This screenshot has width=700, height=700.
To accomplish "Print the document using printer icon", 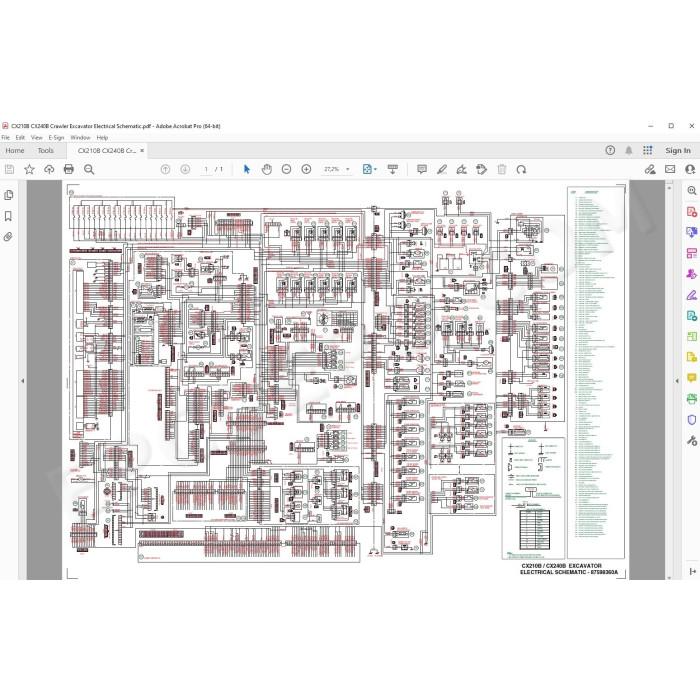I will [69, 169].
